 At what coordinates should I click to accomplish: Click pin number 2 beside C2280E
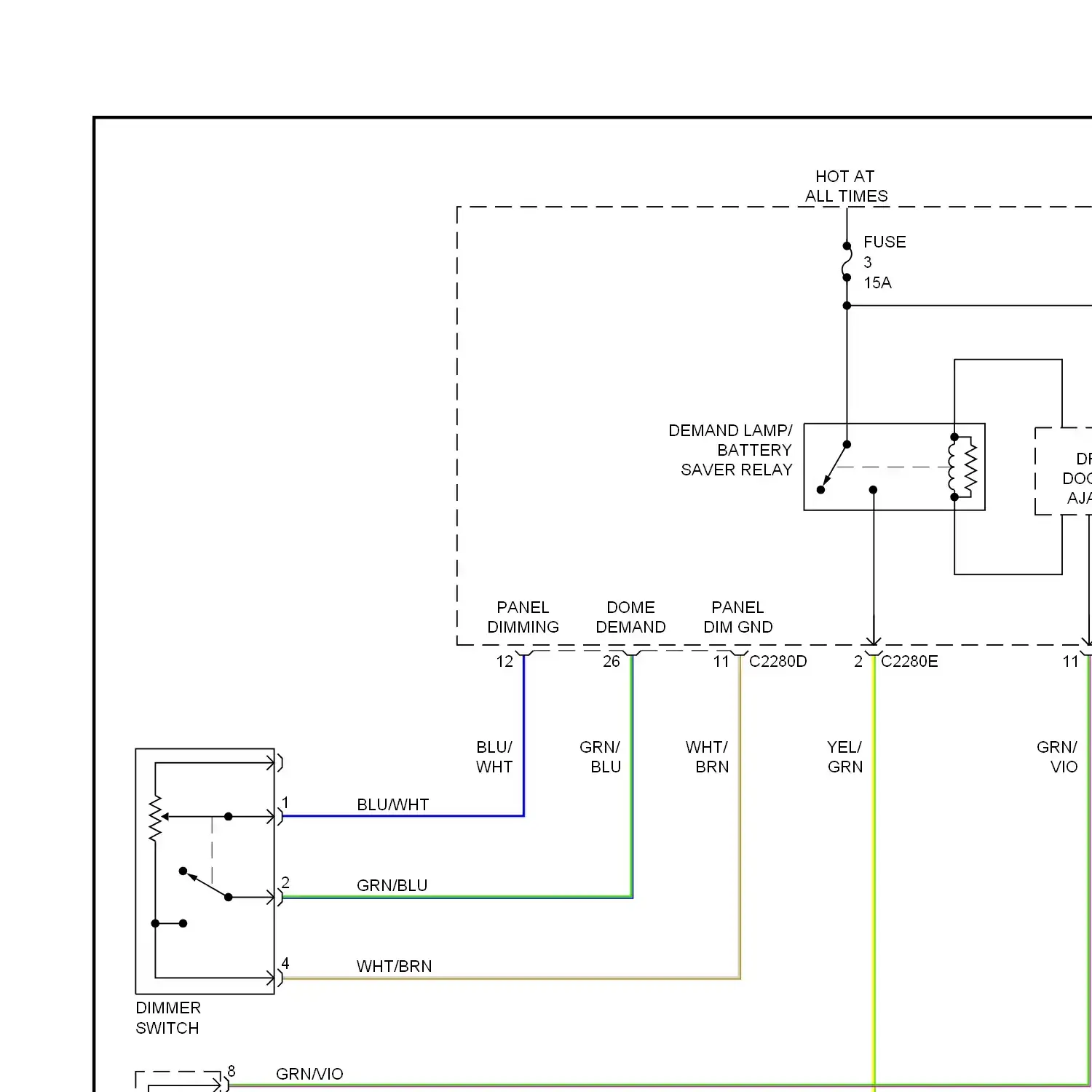[x=858, y=661]
